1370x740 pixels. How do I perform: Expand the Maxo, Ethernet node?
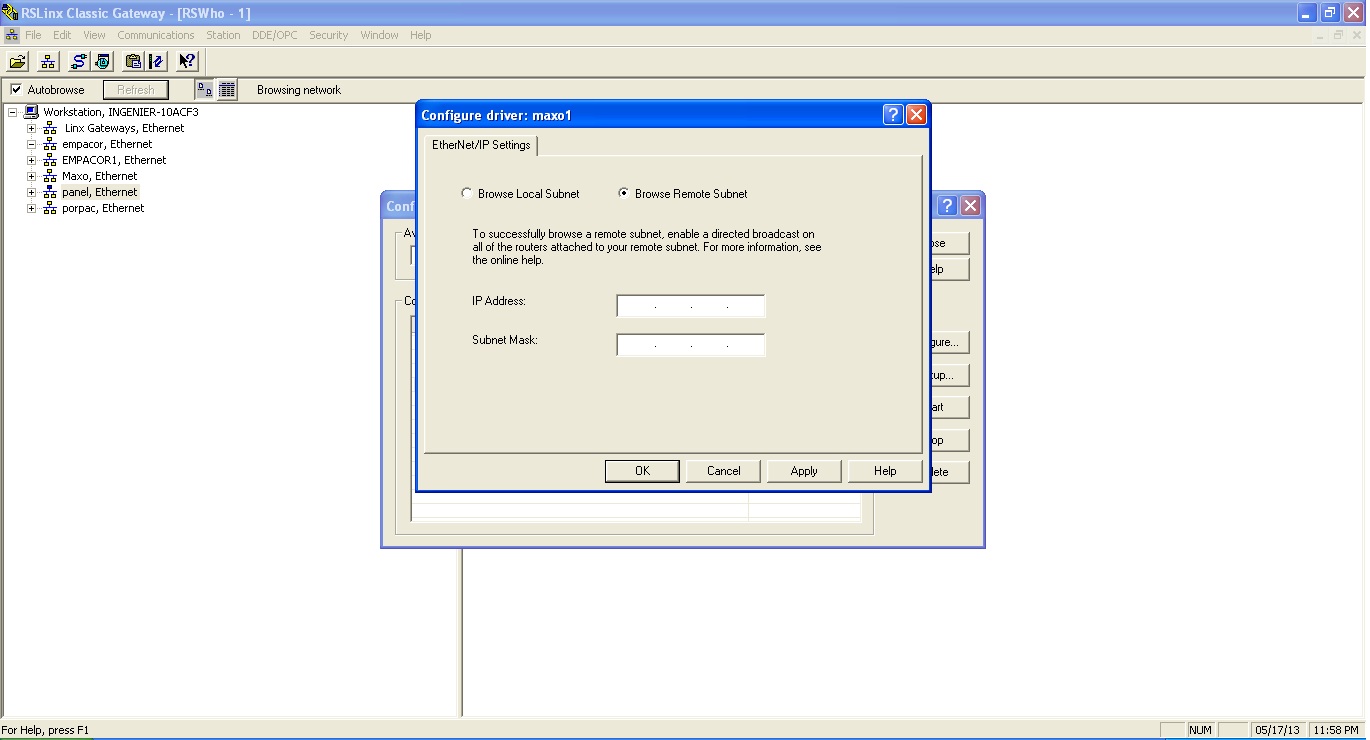click(32, 176)
